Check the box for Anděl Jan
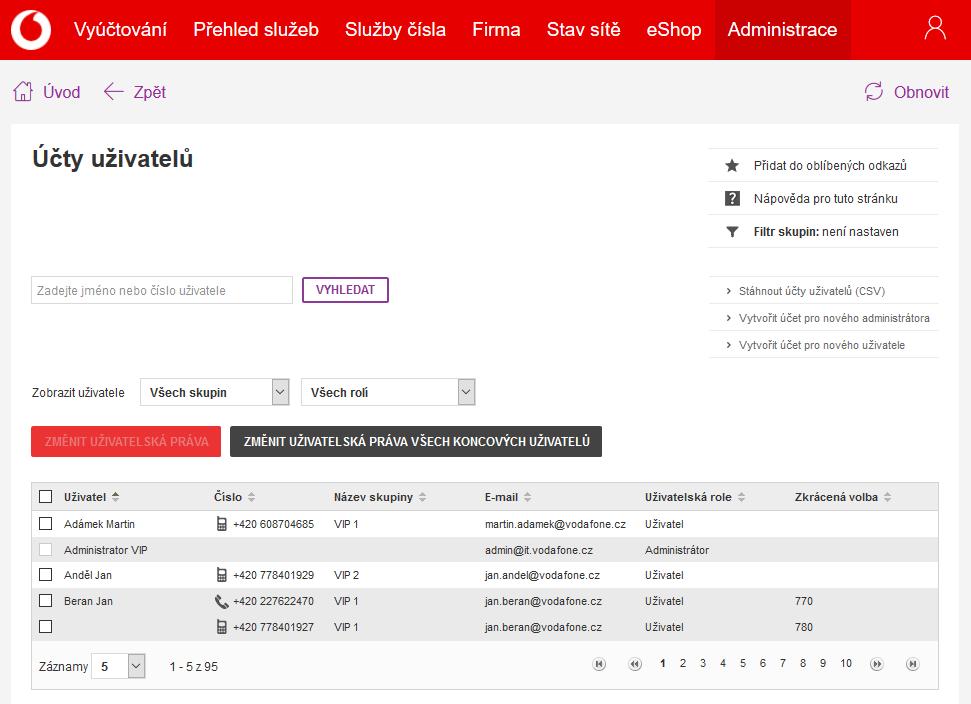The height and width of the screenshot is (704, 971). point(45,574)
